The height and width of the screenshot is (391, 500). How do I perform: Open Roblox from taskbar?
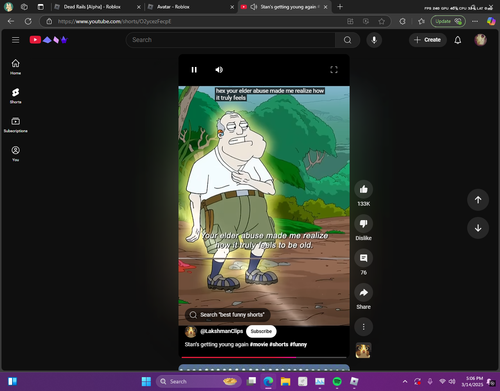[x=354, y=381]
